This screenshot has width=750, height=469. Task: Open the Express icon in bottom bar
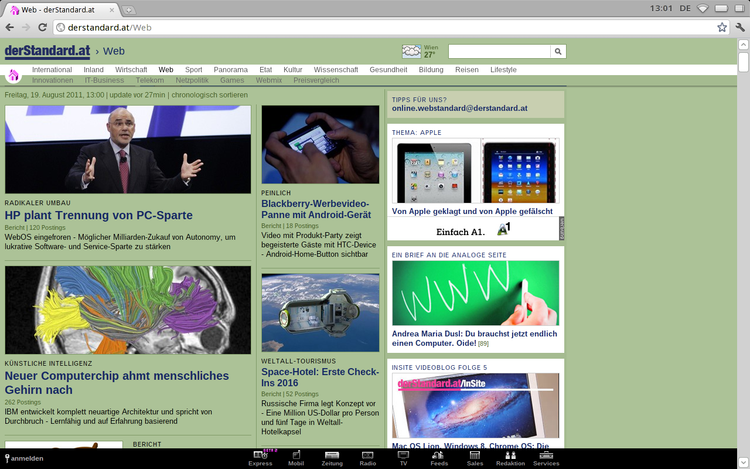(x=260, y=457)
